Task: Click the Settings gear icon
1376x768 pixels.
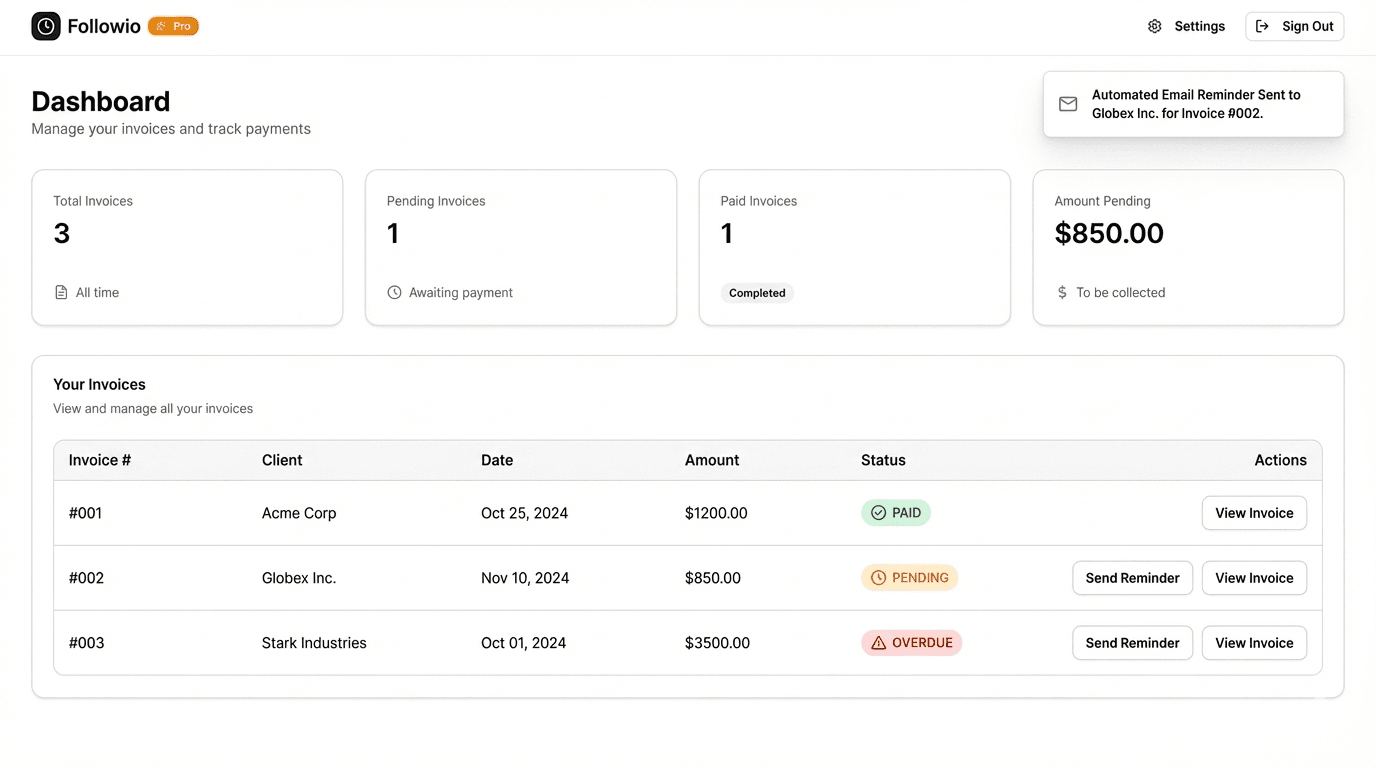Action: tap(1154, 26)
